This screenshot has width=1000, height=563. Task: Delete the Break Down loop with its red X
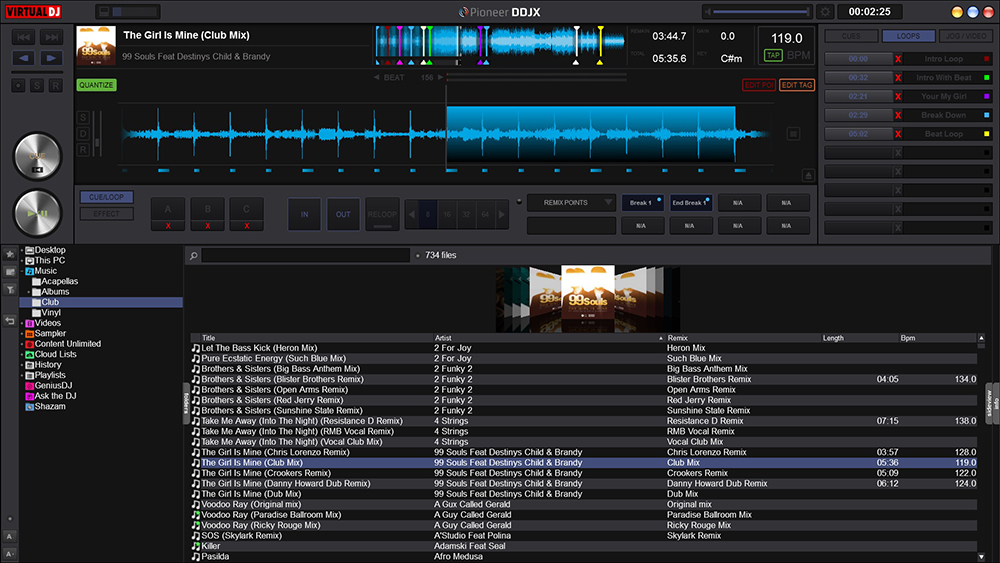[898, 115]
